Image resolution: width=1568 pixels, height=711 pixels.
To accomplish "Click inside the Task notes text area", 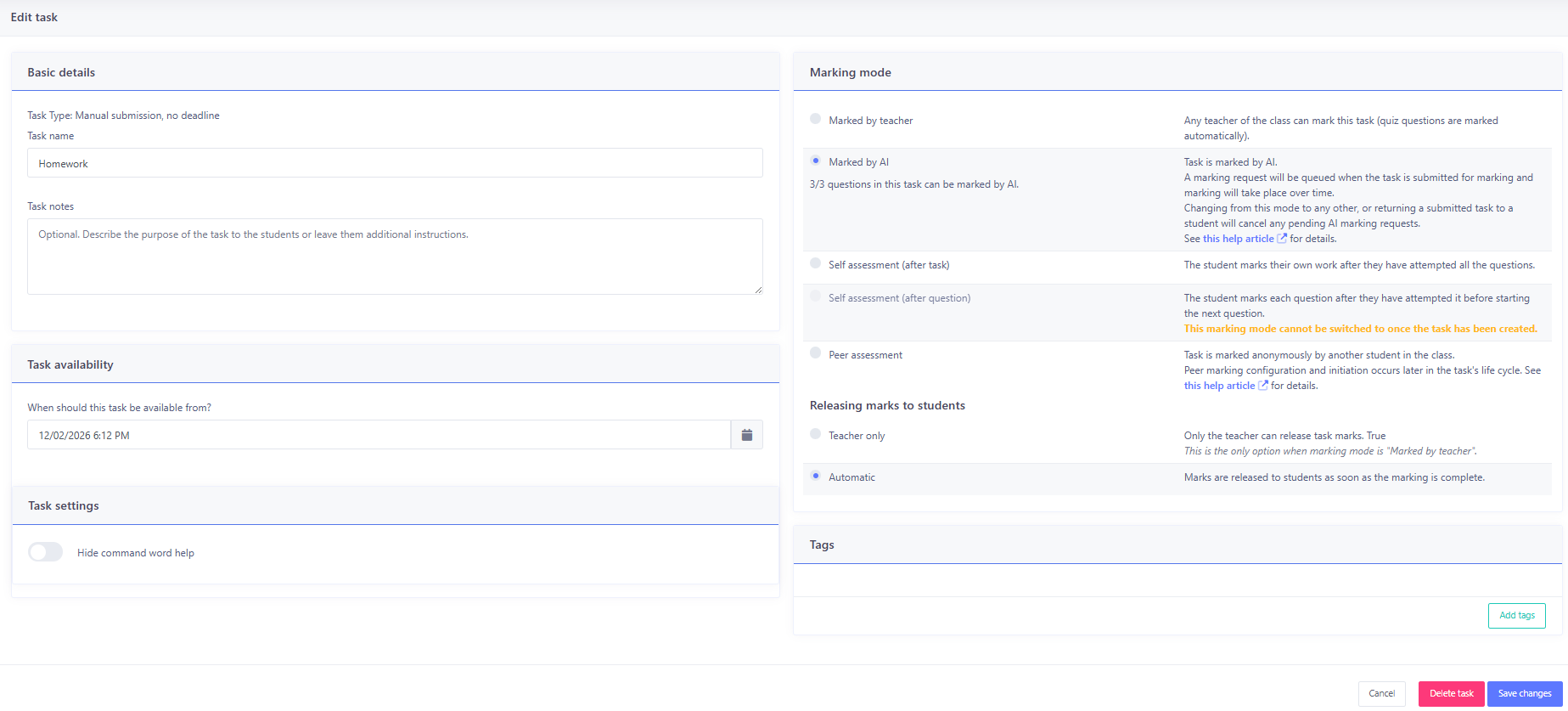I will pos(395,257).
